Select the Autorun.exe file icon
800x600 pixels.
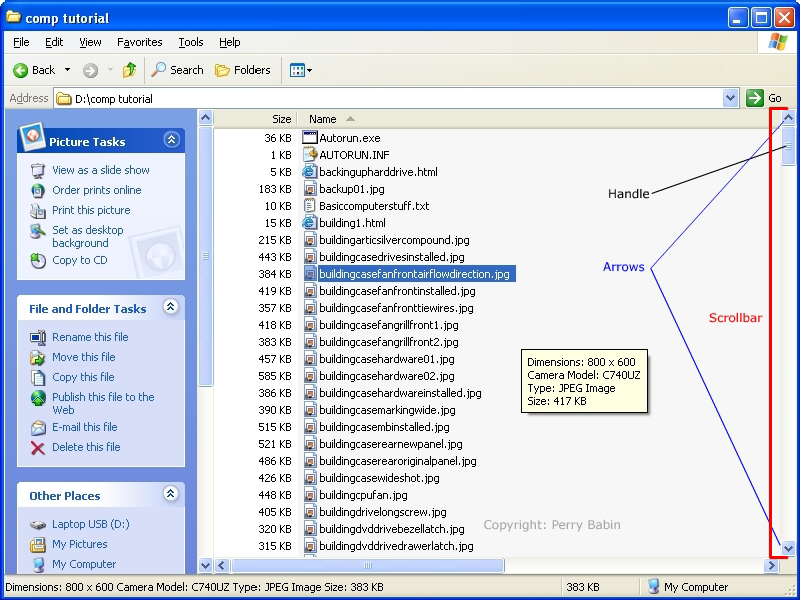tap(310, 138)
